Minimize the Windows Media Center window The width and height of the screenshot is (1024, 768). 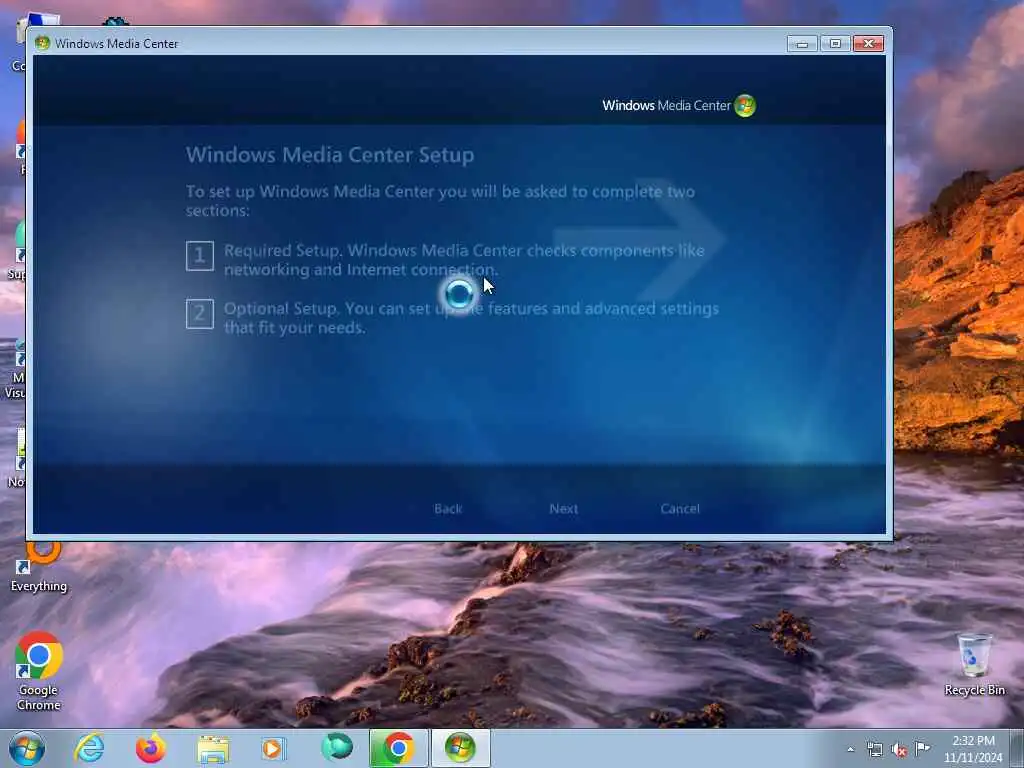coord(802,44)
